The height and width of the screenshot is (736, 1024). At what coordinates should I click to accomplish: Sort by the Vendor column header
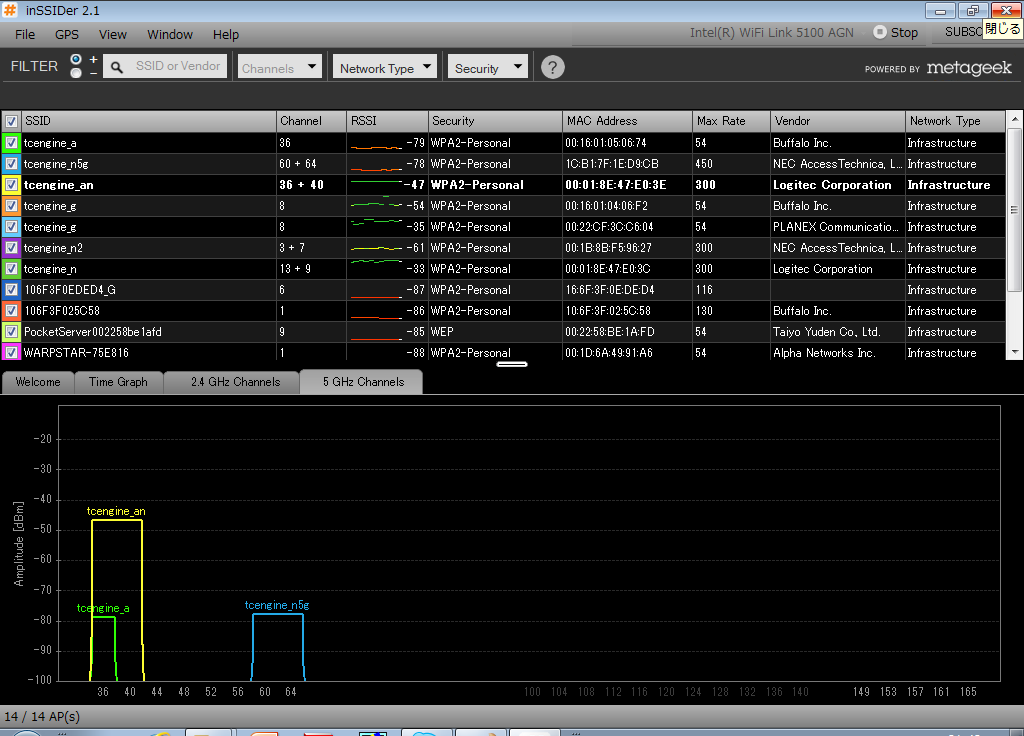[x=838, y=121]
